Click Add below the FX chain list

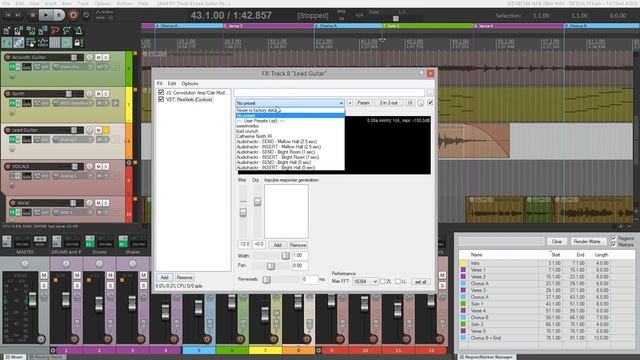pyautogui.click(x=164, y=278)
